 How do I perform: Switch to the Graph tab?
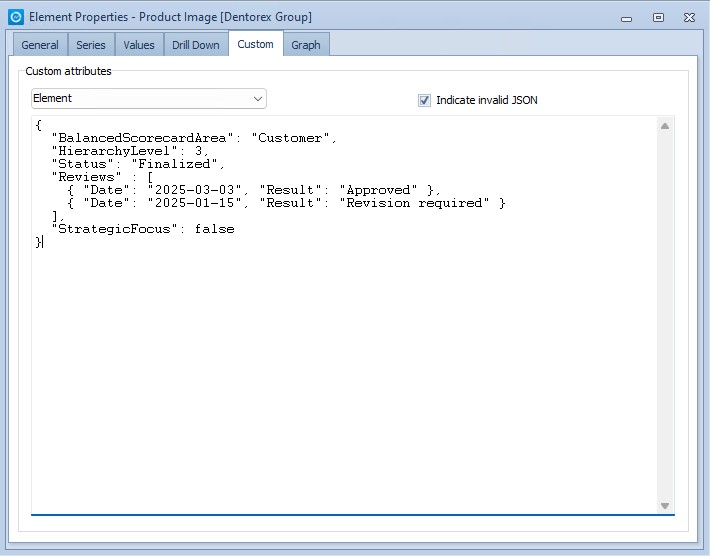coord(306,45)
